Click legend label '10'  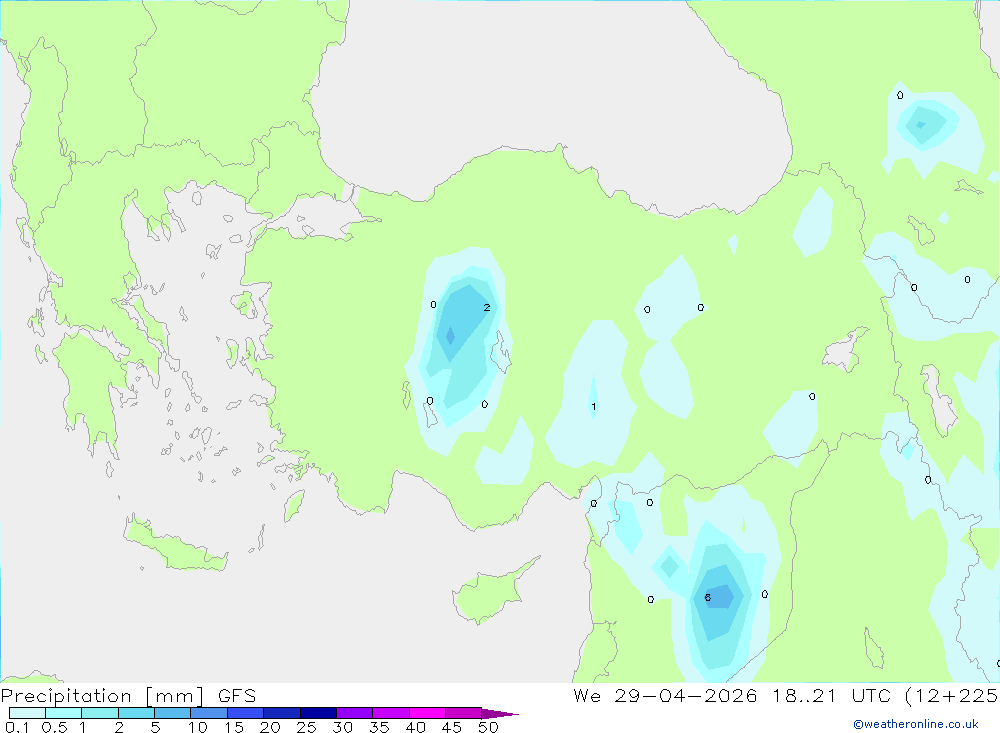tap(198, 727)
